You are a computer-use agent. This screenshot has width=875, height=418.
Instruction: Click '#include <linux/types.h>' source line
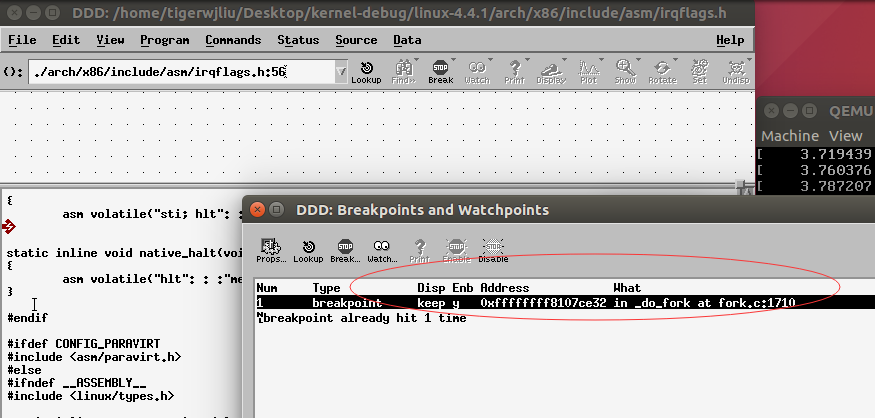pyautogui.click(x=90, y=396)
